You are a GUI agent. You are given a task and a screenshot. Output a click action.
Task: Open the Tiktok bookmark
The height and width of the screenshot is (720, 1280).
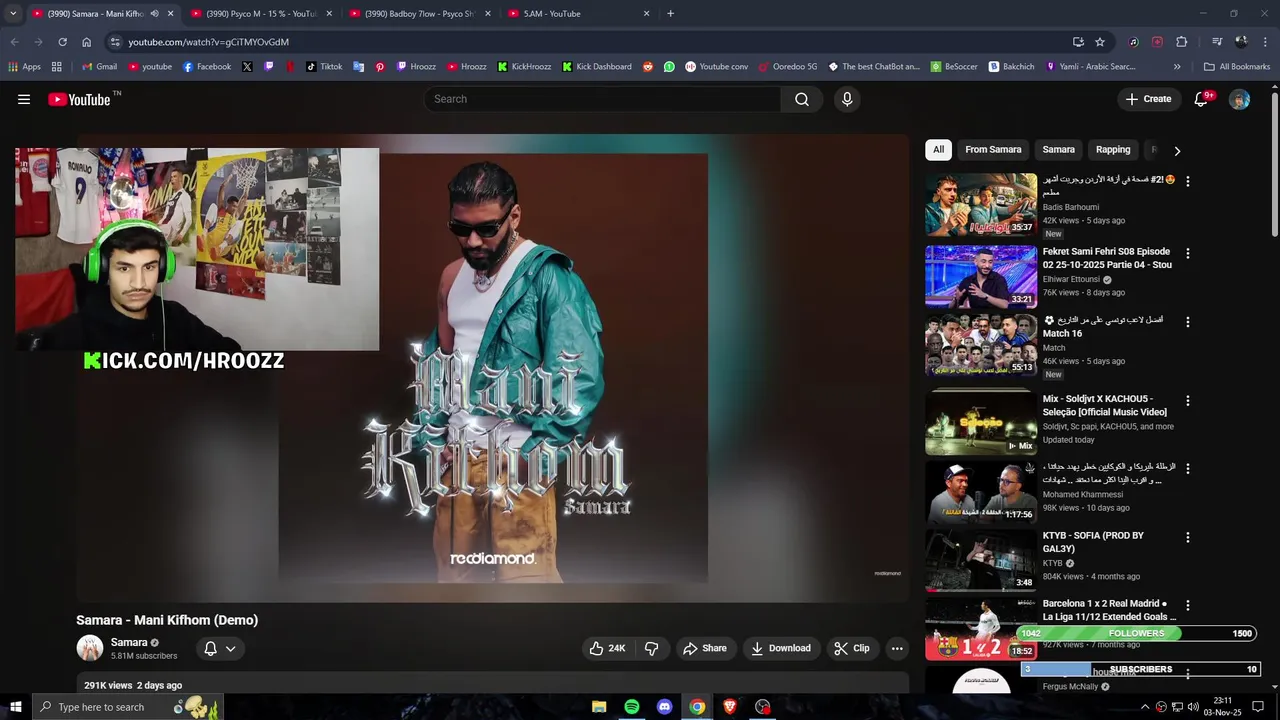click(324, 67)
